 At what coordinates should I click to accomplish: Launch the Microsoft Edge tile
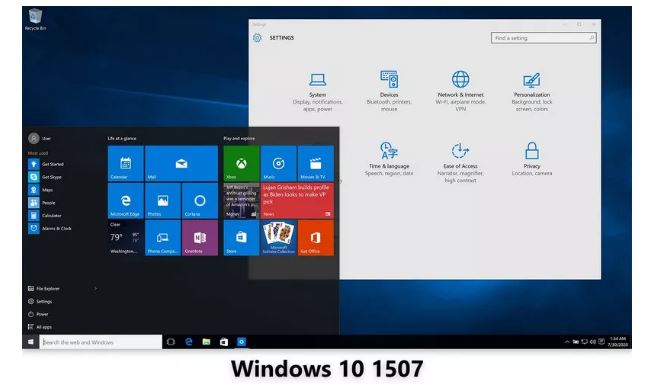[125, 201]
